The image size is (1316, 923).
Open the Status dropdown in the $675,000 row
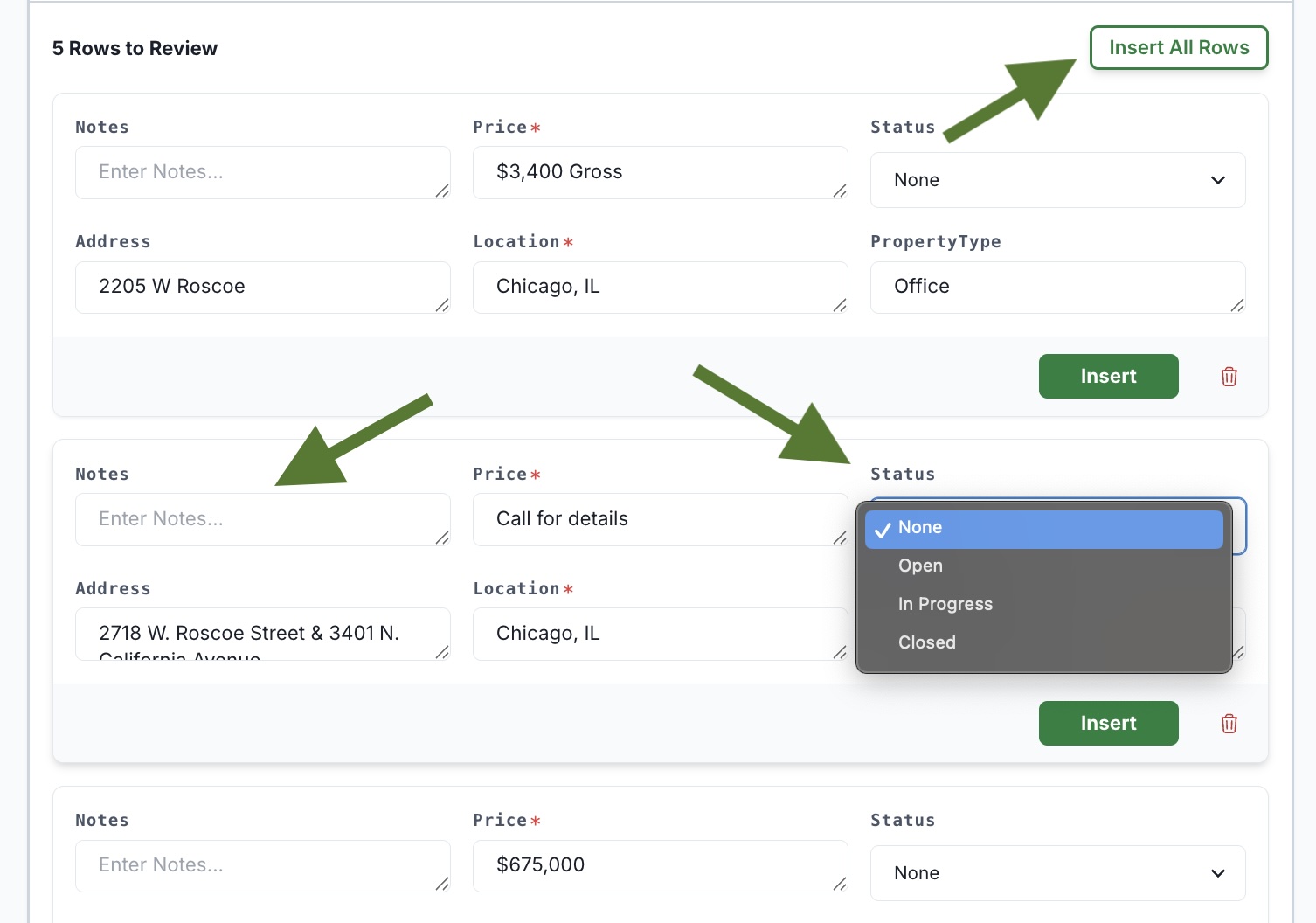[x=1057, y=873]
